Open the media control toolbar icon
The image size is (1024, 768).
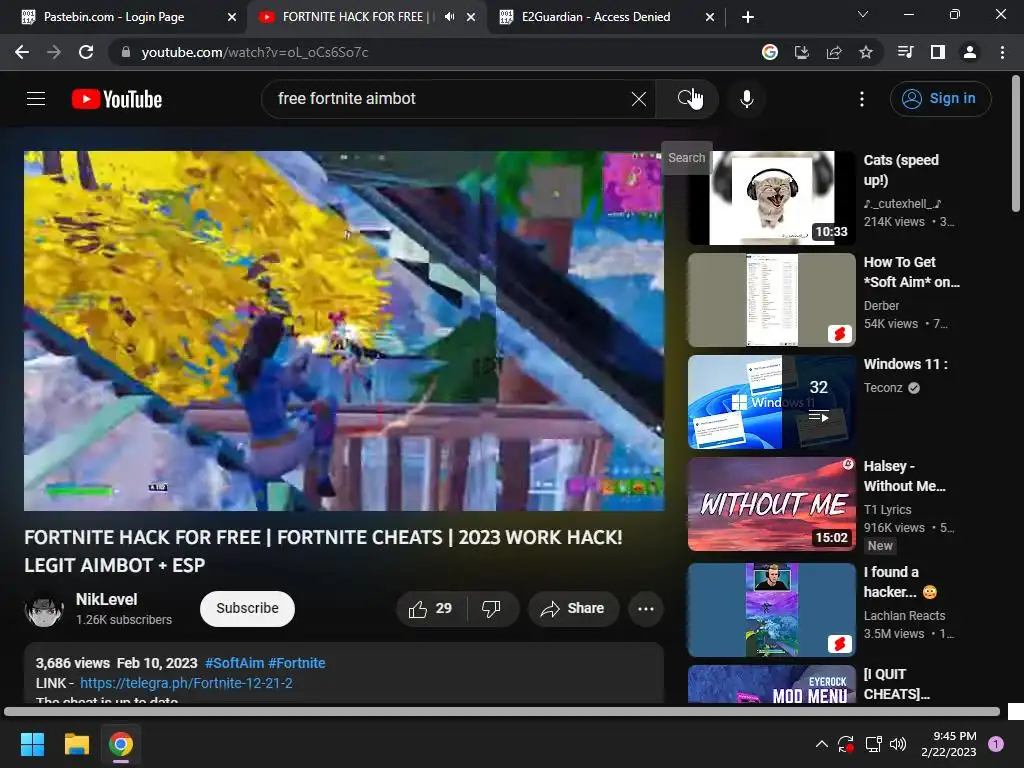(905, 52)
